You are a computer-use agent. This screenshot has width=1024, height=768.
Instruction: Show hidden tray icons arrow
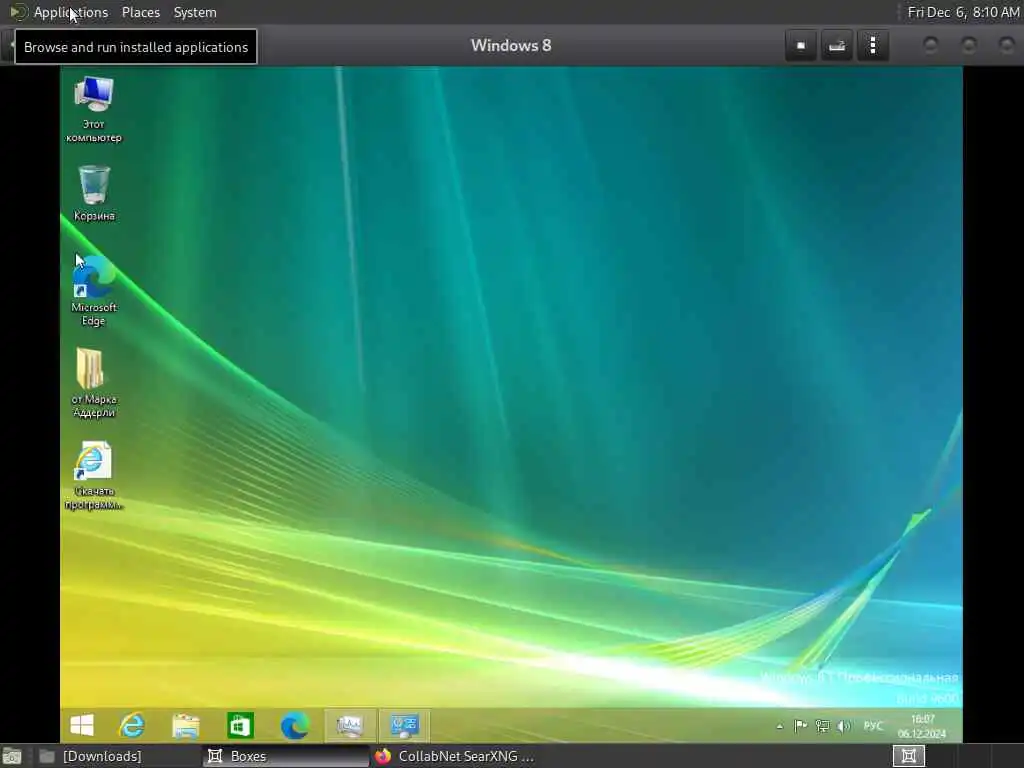[780, 726]
